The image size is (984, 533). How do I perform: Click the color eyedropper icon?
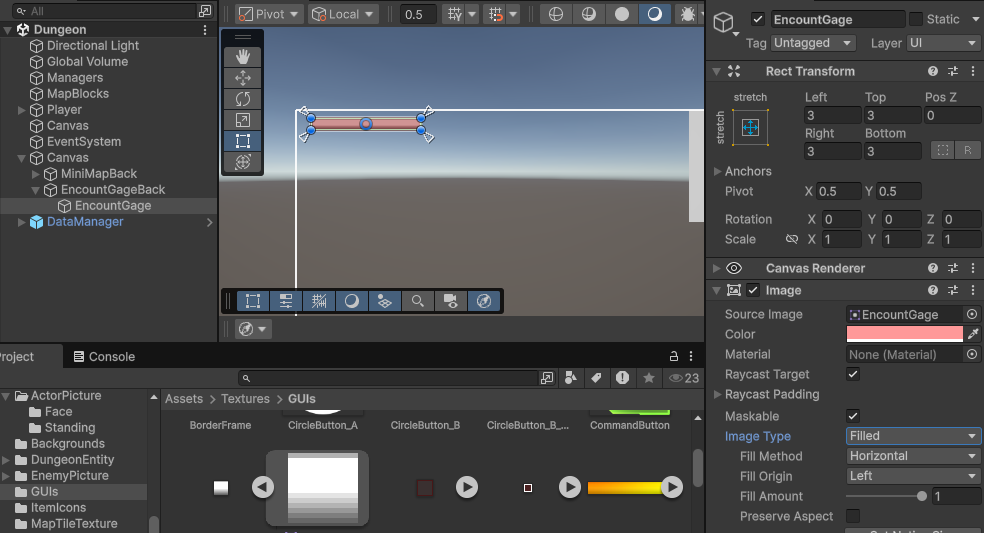click(x=972, y=334)
